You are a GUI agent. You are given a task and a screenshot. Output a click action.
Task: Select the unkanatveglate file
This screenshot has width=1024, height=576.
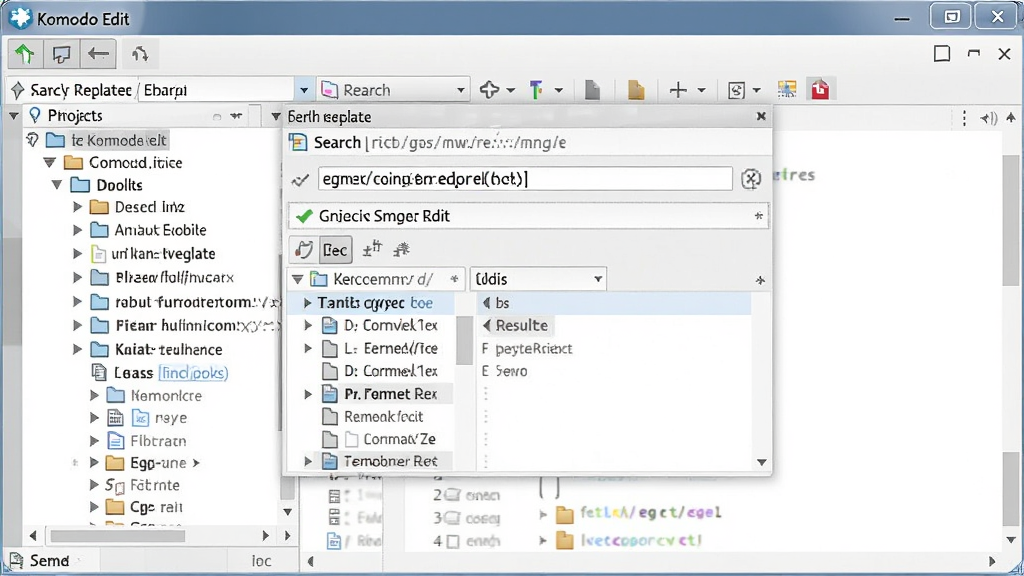tap(163, 253)
